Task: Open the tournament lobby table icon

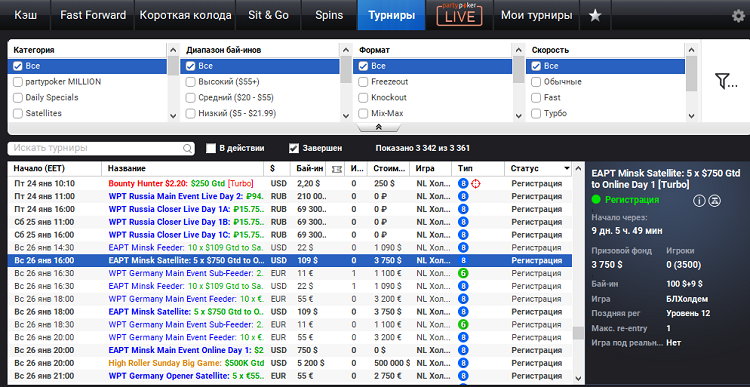Action: [x=716, y=201]
